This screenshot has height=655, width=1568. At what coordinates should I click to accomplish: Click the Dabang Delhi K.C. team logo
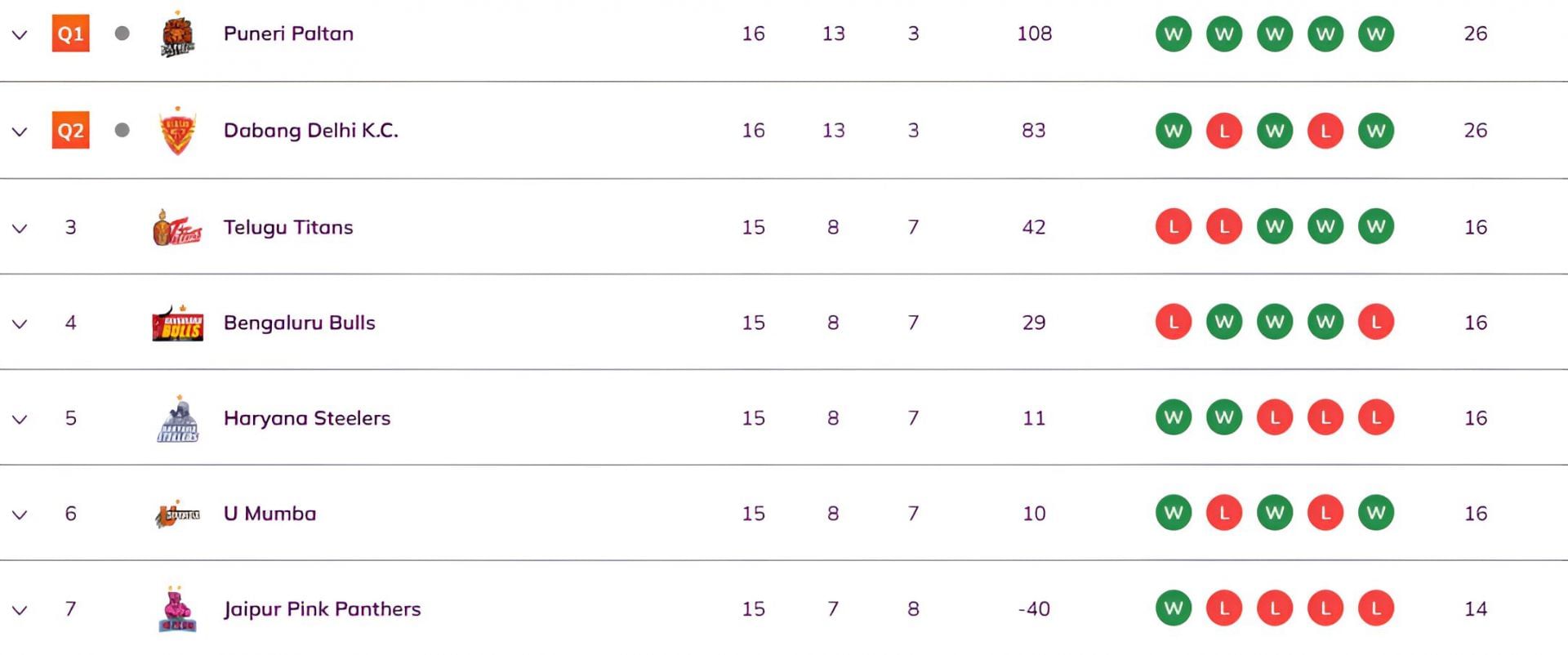(x=177, y=131)
